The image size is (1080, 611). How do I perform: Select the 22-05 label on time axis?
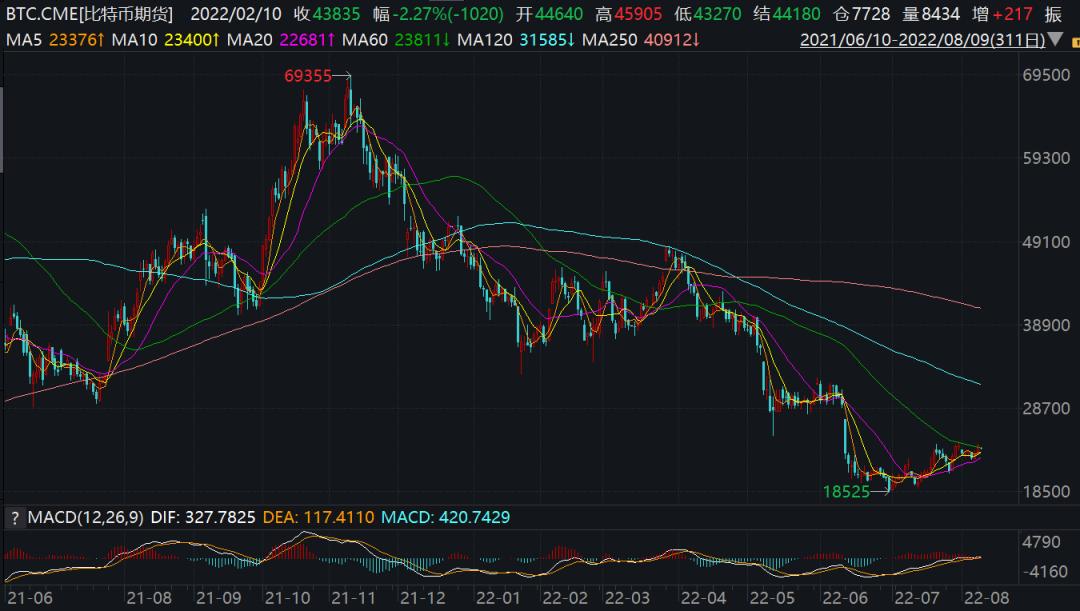click(772, 598)
